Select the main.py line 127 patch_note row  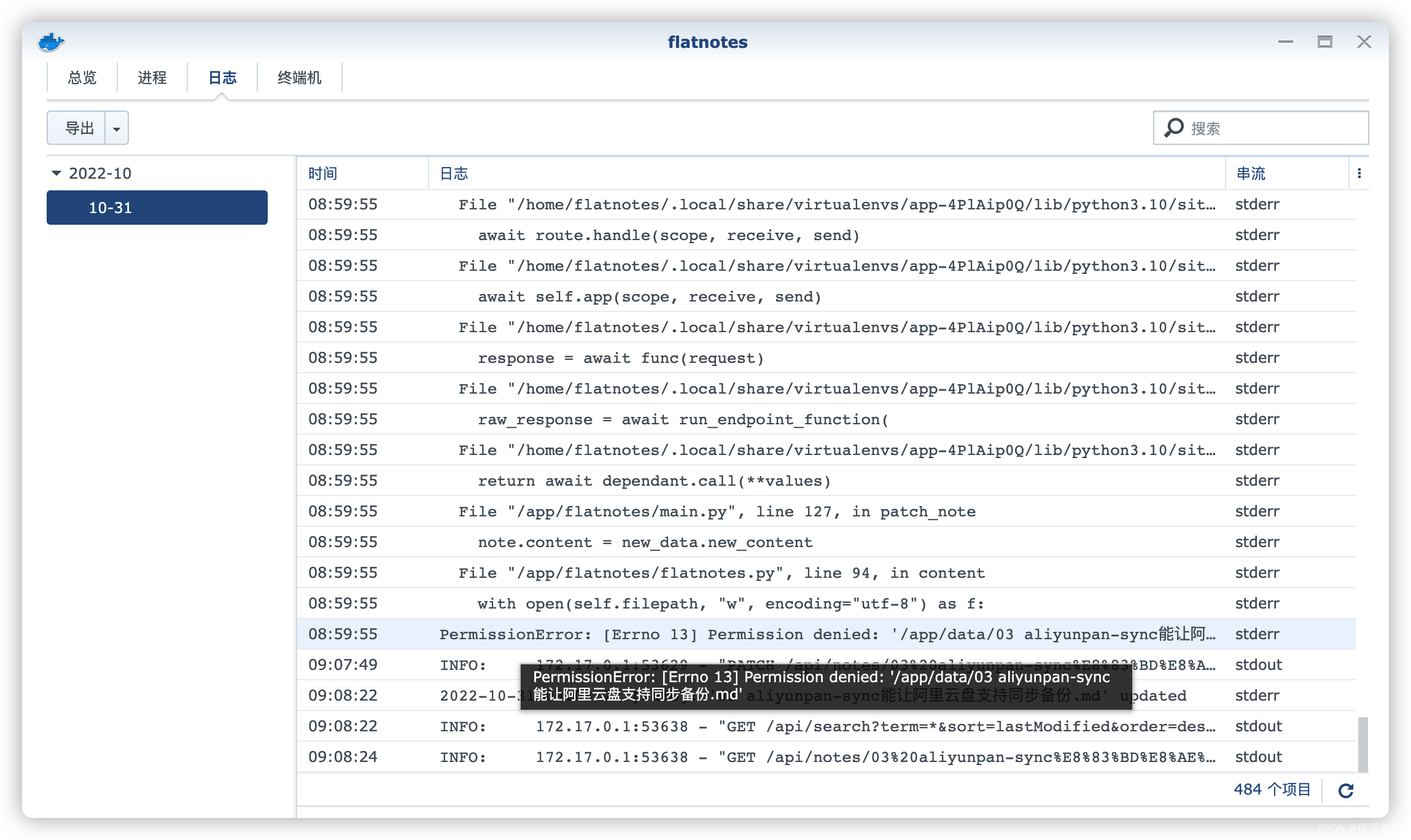(826, 511)
